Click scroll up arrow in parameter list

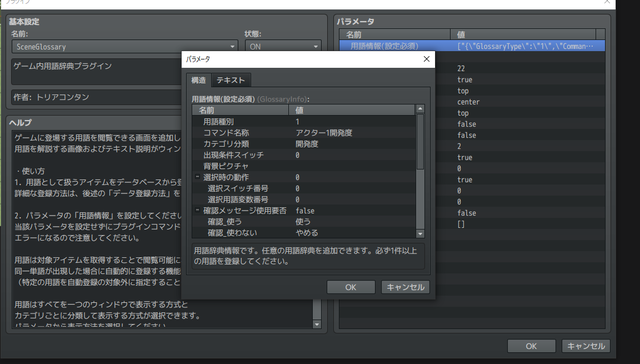pos(420,109)
